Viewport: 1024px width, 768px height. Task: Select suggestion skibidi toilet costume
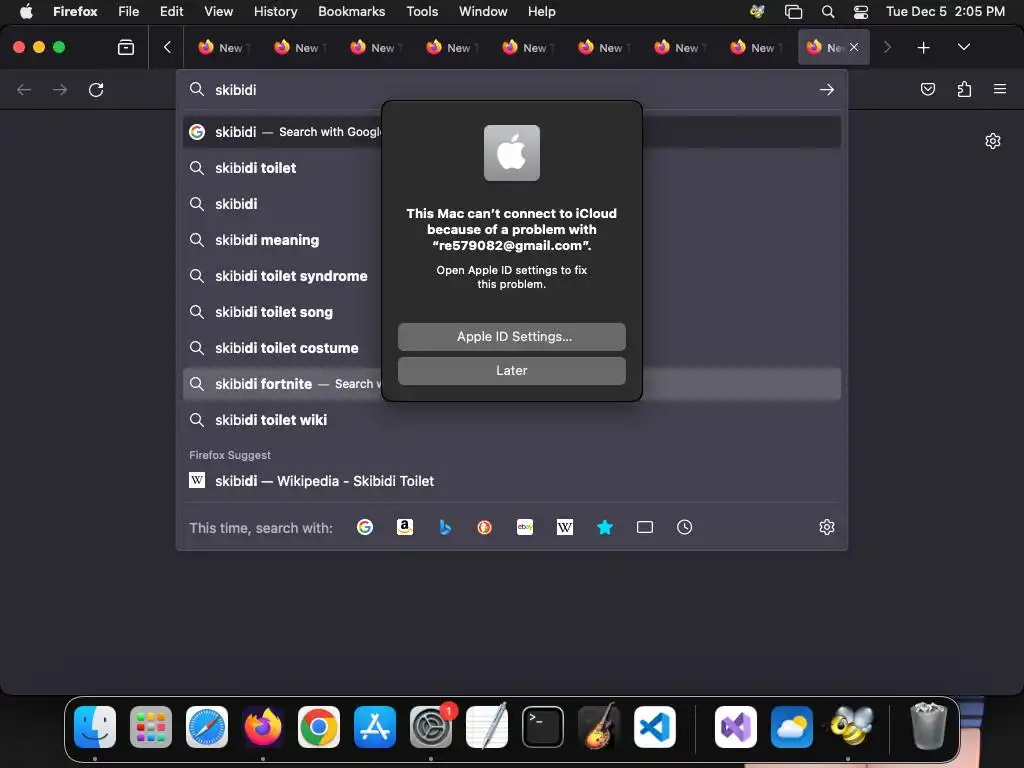511,348
